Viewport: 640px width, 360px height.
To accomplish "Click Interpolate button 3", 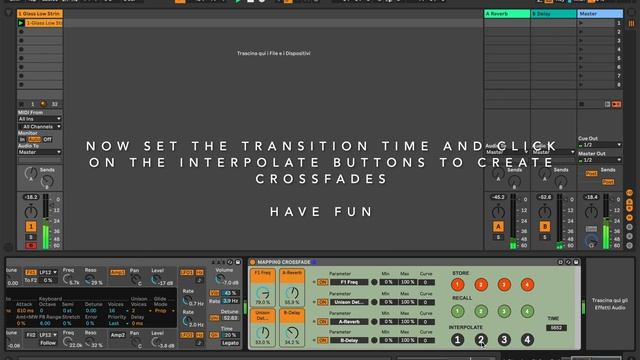I will click(x=504, y=340).
